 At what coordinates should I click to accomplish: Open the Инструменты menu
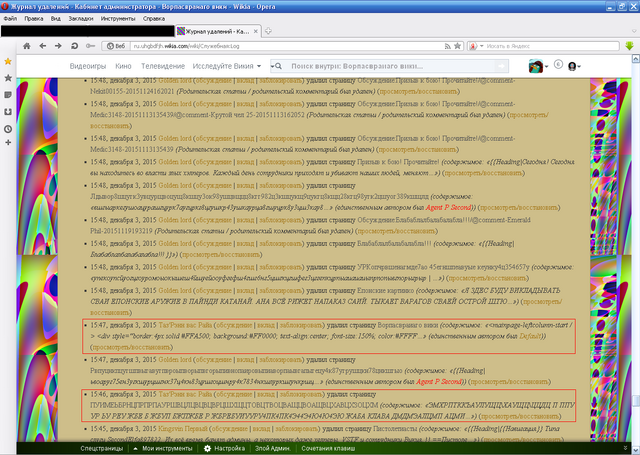118,18
